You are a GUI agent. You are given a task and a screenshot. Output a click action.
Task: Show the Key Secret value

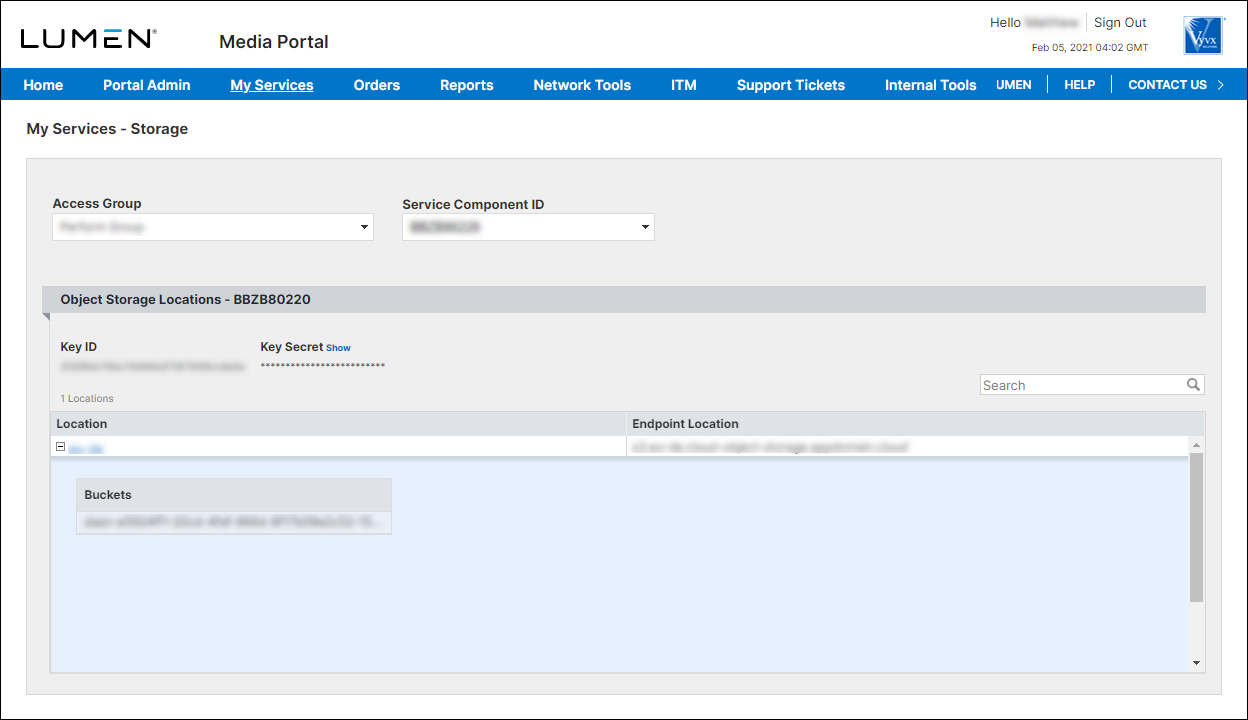[x=338, y=348]
